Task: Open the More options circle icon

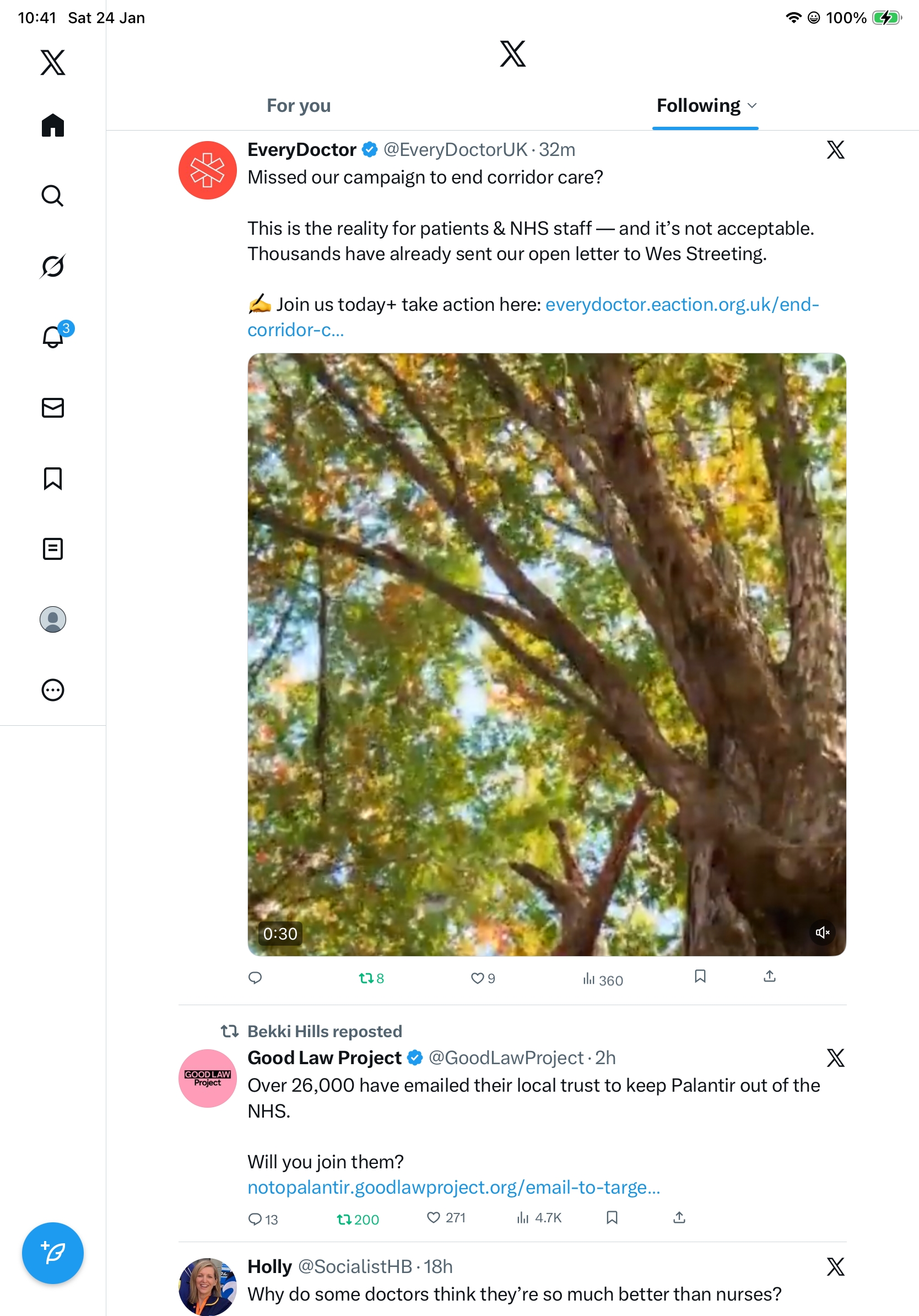Action: coord(53,689)
